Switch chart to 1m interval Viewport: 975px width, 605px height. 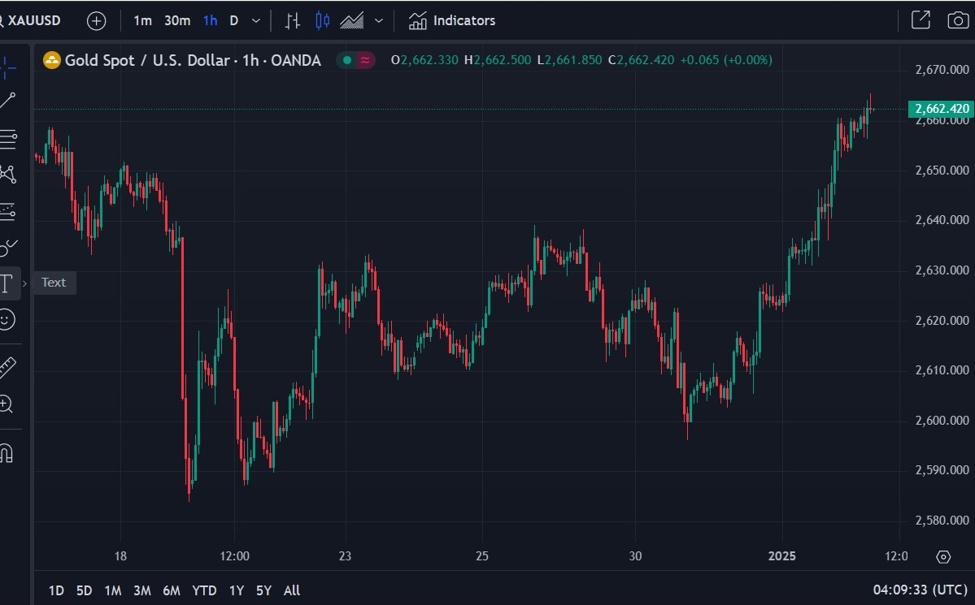[142, 20]
